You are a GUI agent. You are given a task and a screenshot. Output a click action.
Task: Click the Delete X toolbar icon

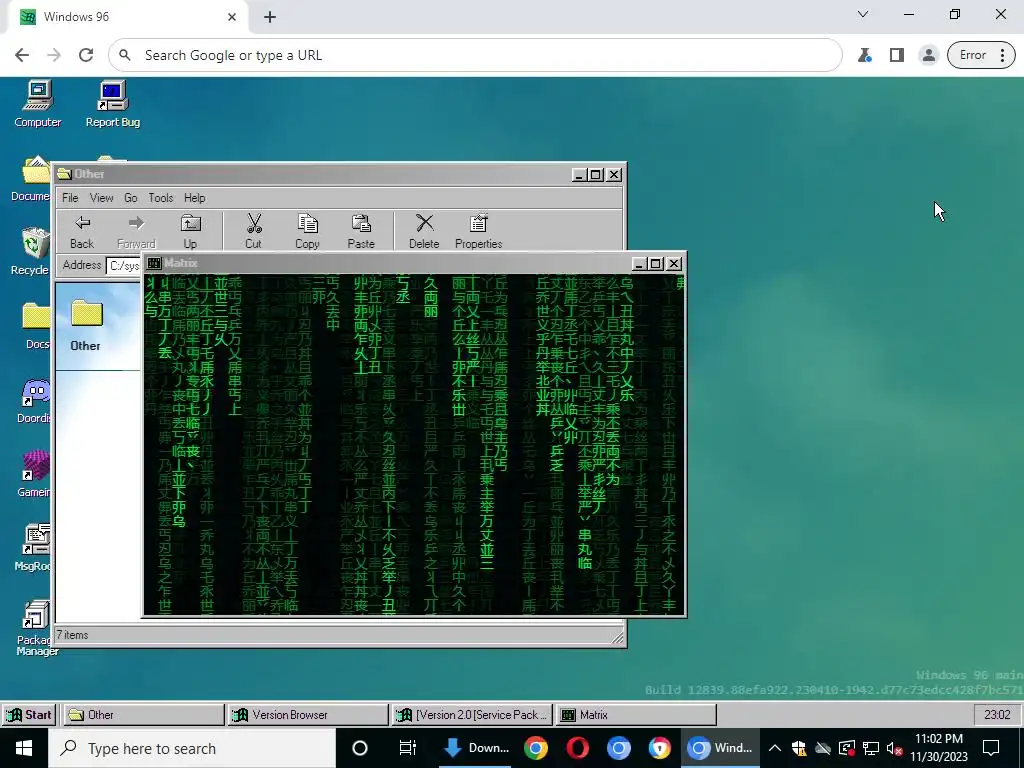(424, 232)
